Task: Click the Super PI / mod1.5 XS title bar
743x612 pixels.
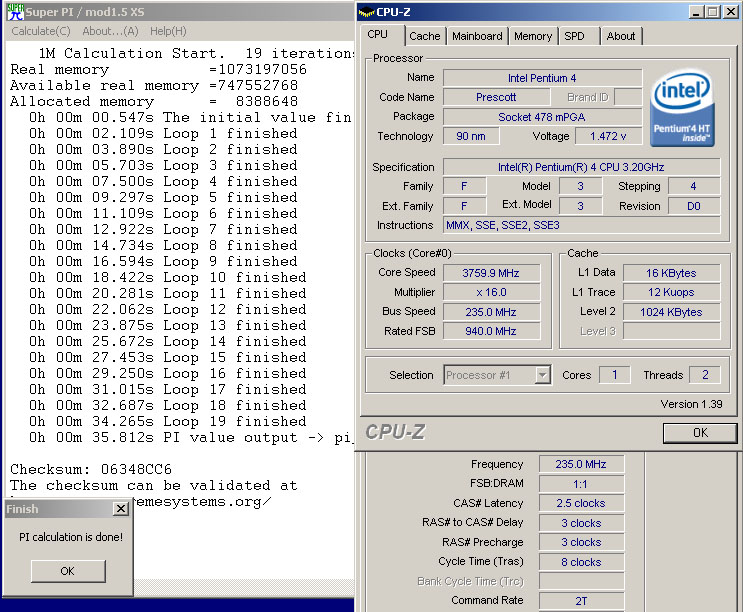Action: click(180, 12)
